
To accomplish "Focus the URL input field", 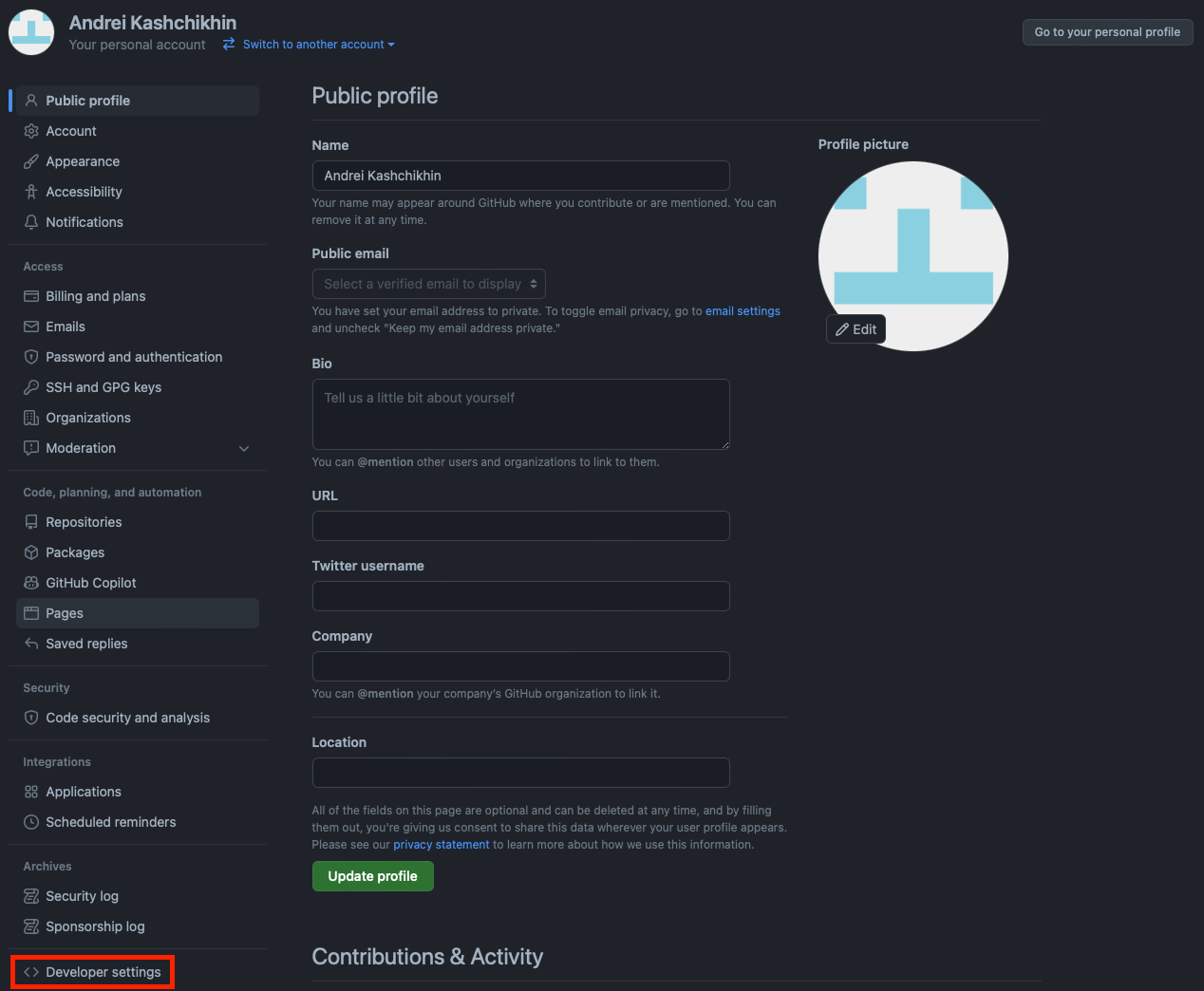I will pyautogui.click(x=521, y=526).
